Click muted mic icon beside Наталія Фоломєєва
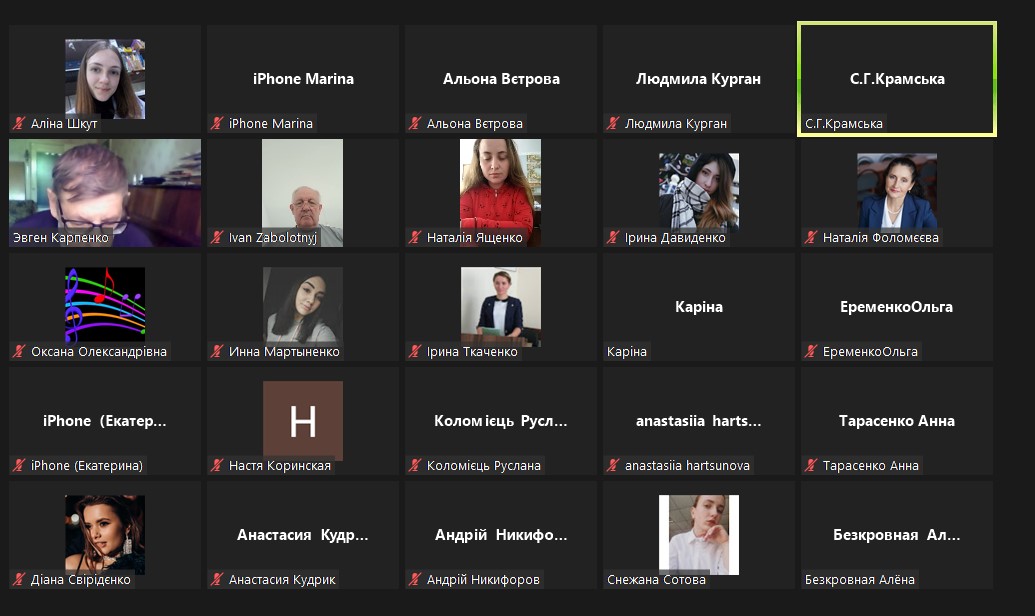 point(811,237)
